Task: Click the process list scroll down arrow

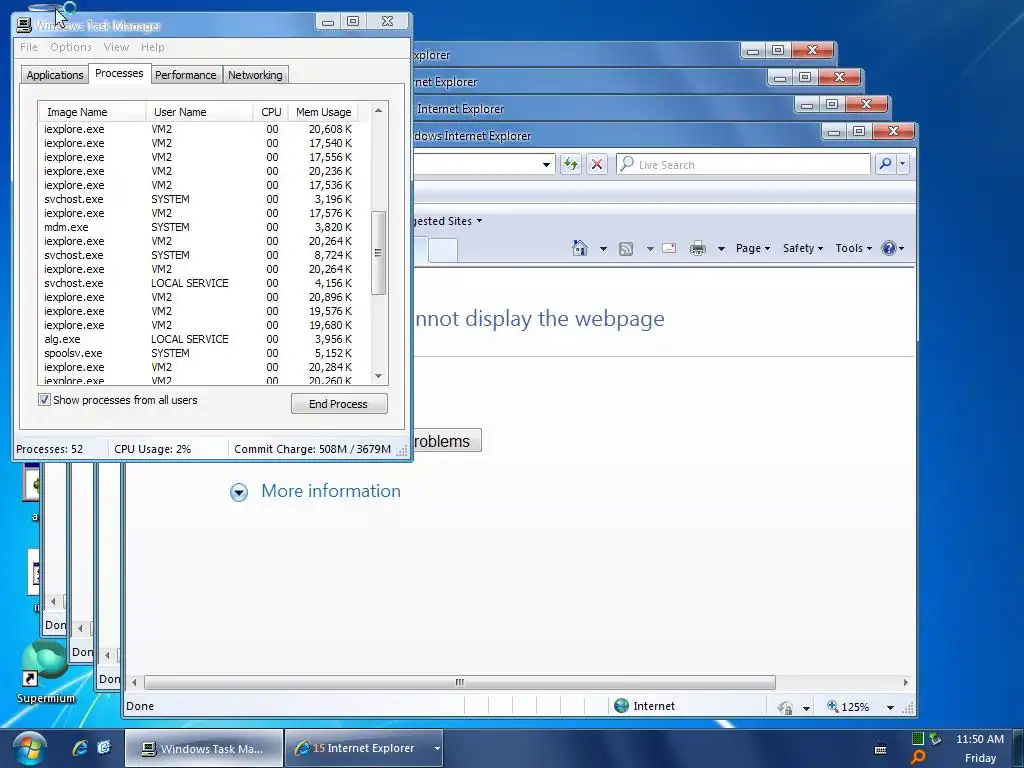Action: point(378,376)
